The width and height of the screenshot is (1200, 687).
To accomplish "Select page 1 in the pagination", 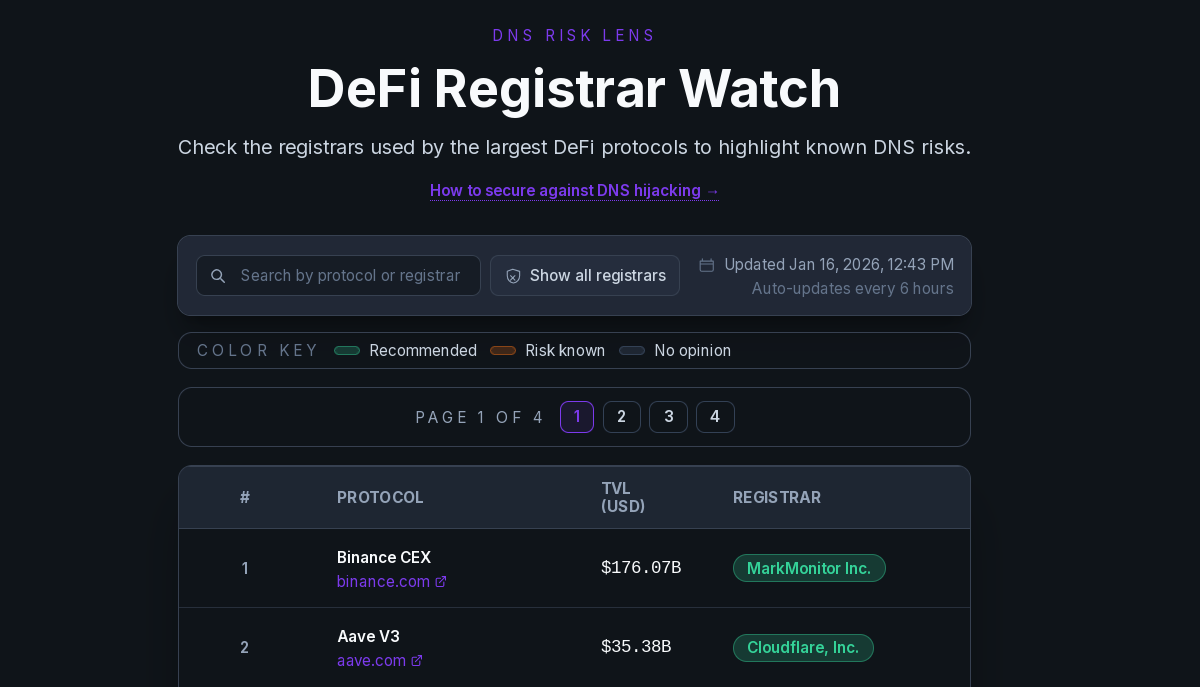I will point(577,417).
